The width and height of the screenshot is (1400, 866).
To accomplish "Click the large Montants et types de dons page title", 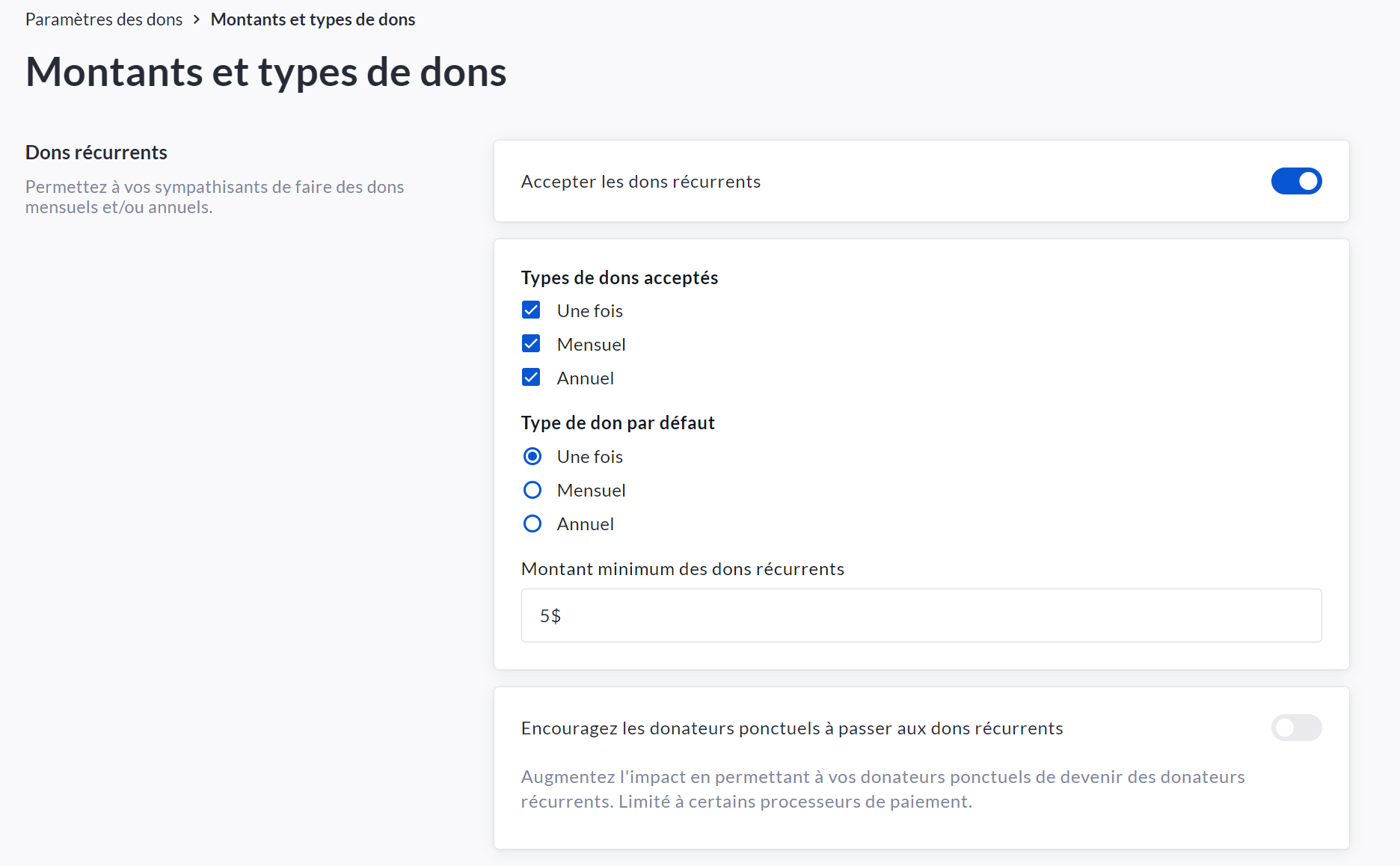I will pos(266,73).
